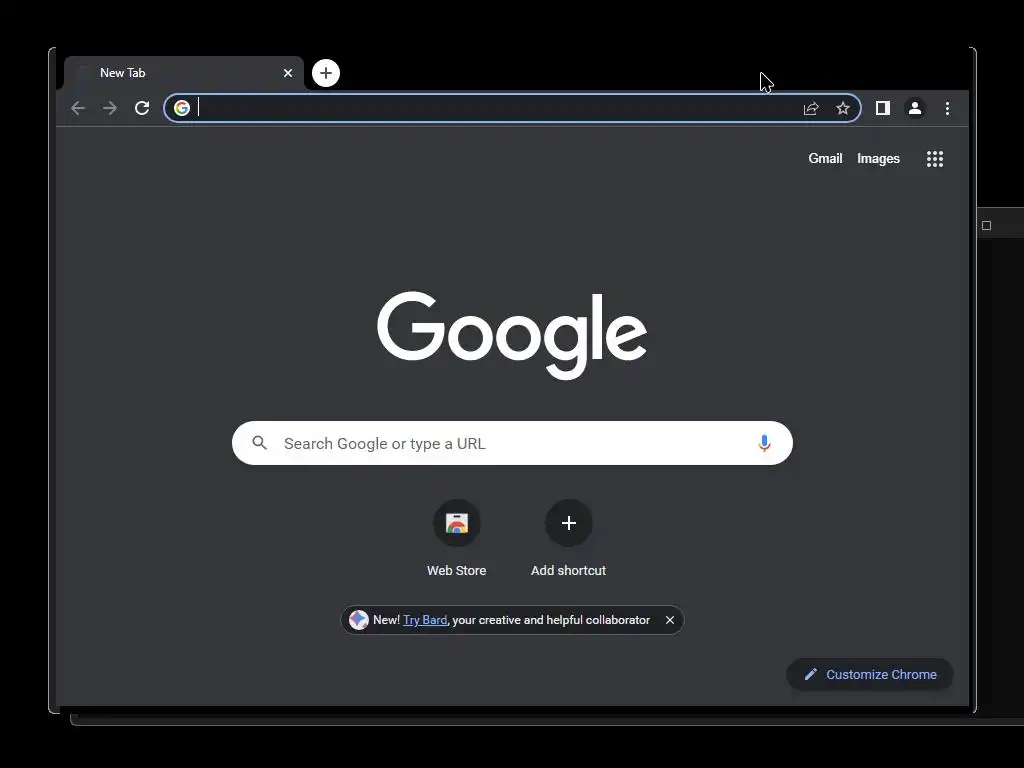Image resolution: width=1024 pixels, height=768 pixels.
Task: Open the Google apps grid
Action: [x=935, y=159]
